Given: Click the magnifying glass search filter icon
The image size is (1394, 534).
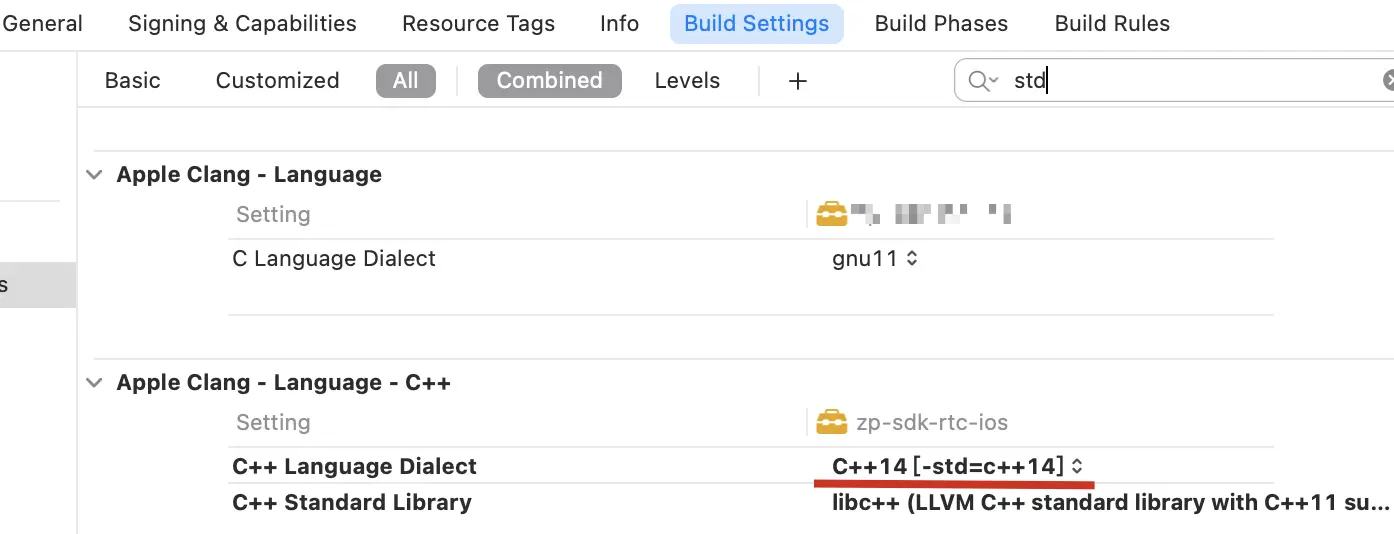Looking at the screenshot, I should click(983, 81).
